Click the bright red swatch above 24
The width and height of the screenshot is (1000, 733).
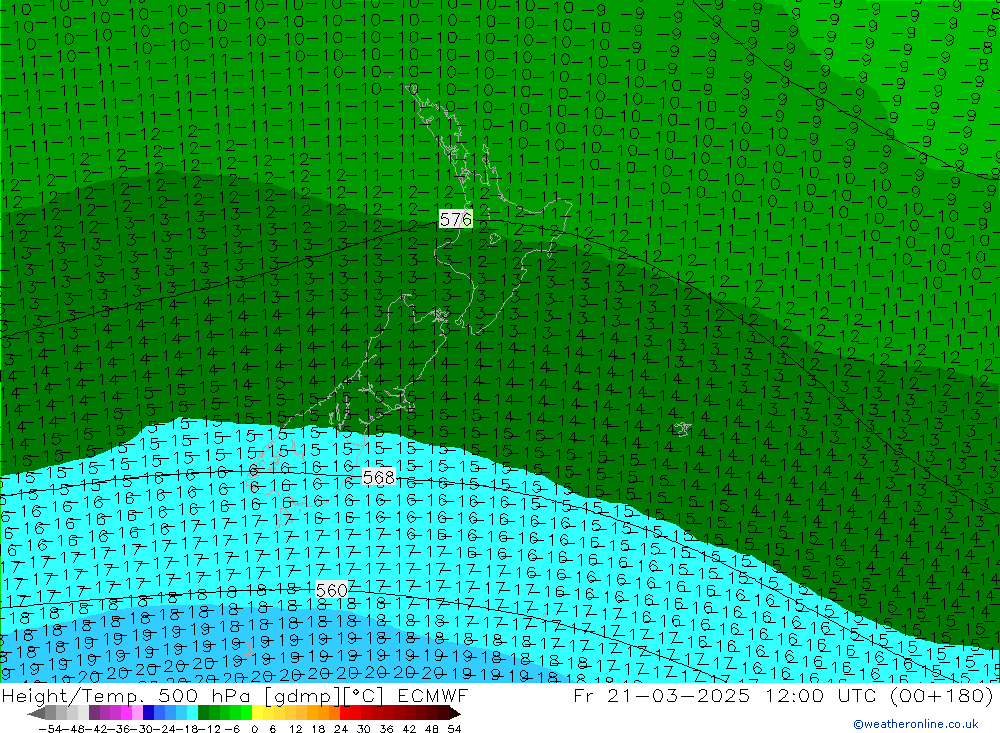point(345,713)
